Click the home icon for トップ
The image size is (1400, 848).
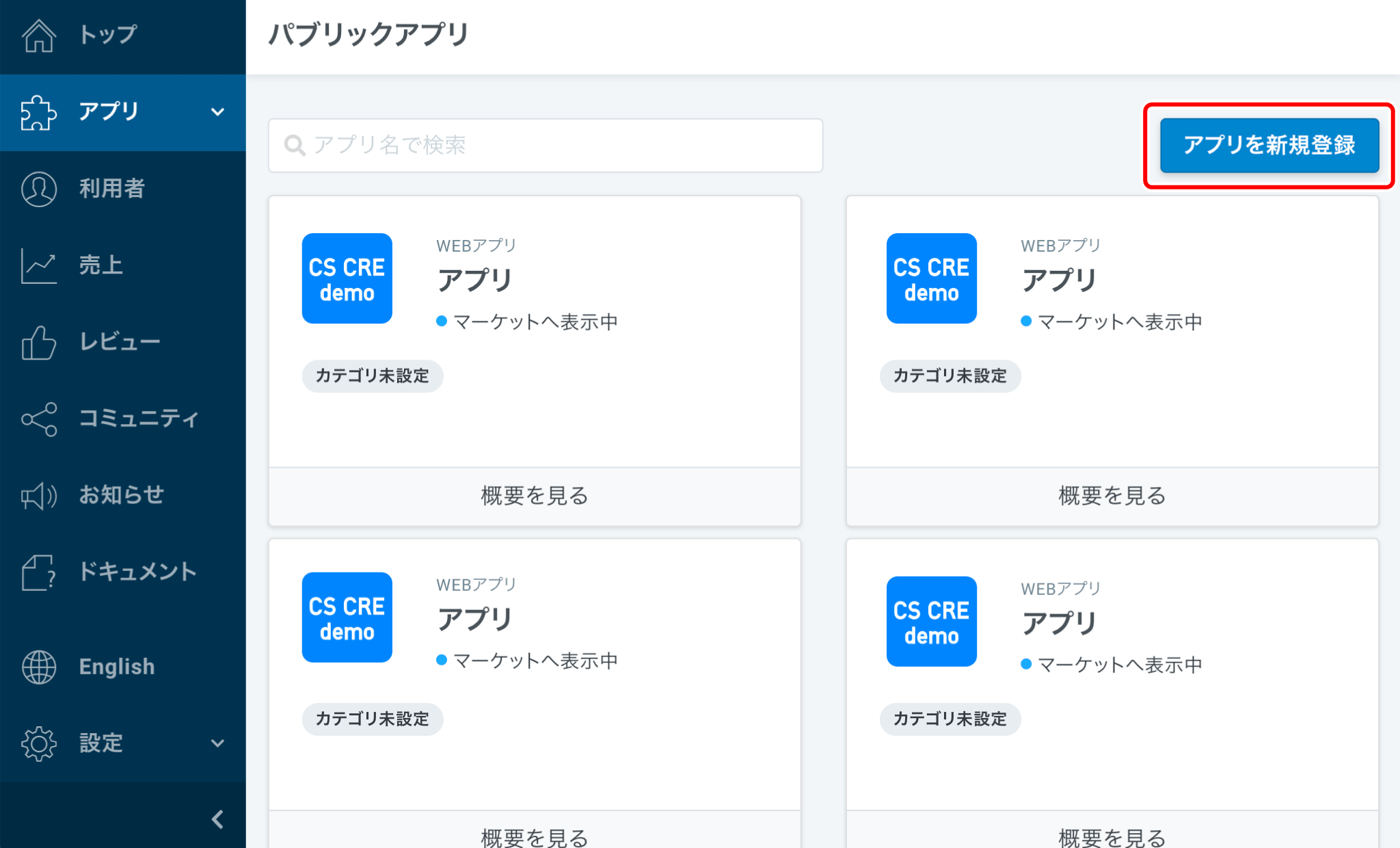pos(39,35)
